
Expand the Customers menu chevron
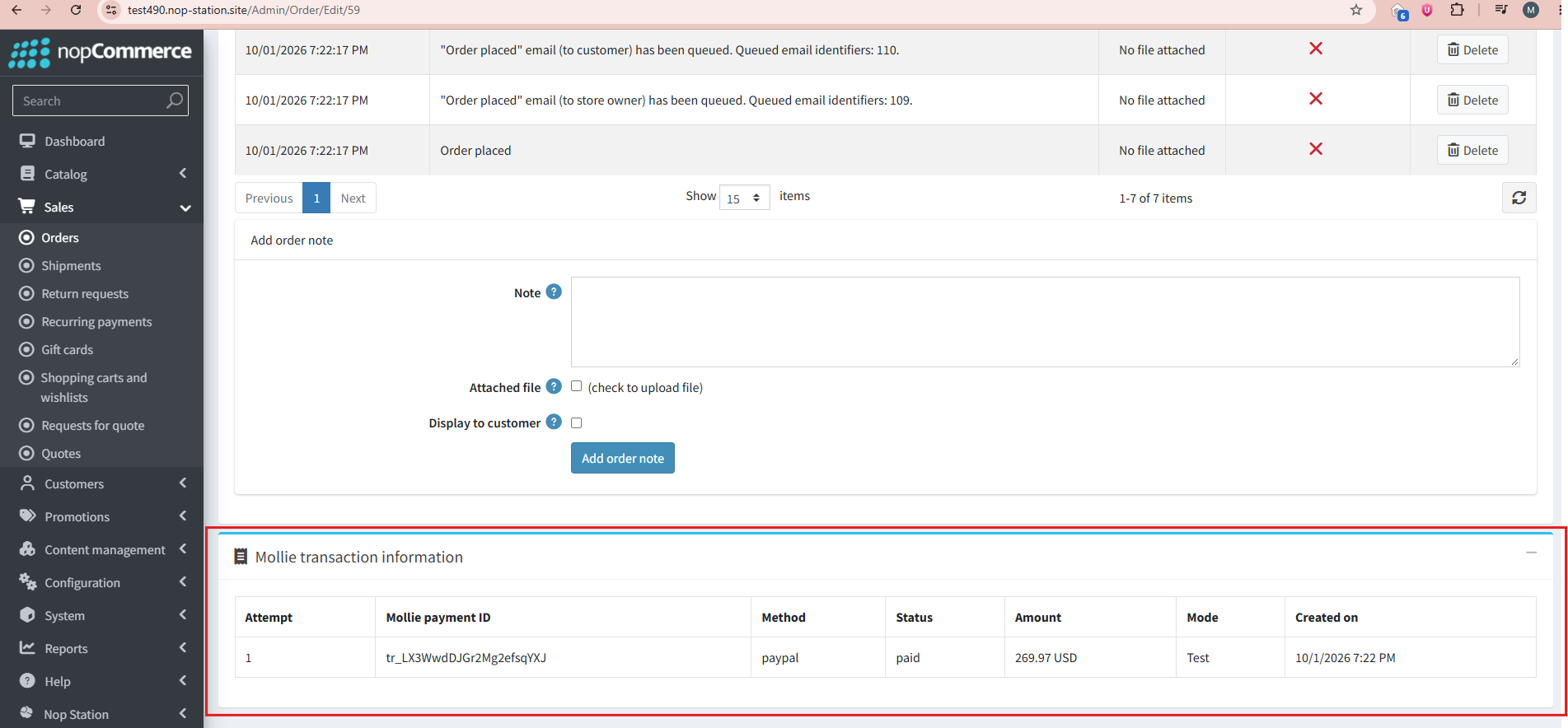tap(183, 483)
